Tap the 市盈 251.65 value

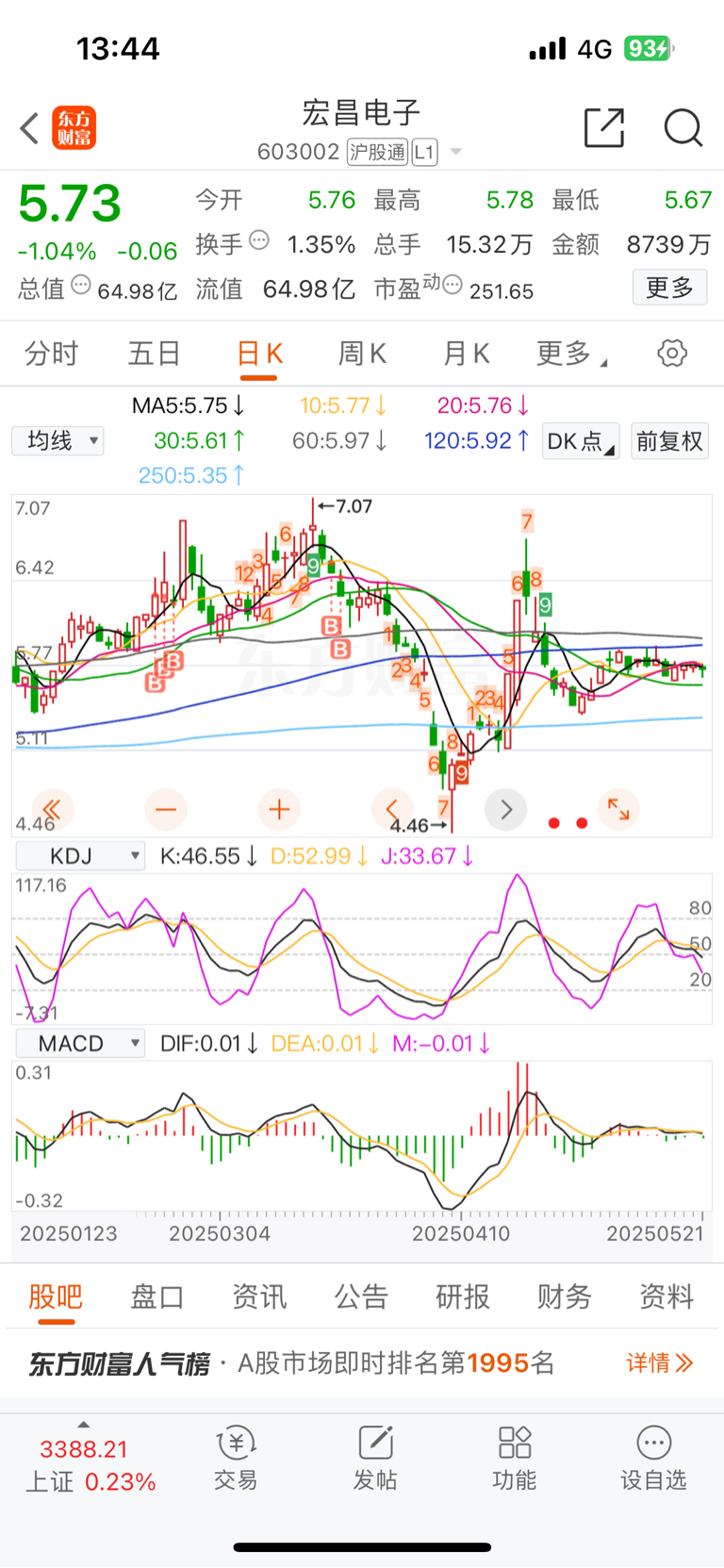pyautogui.click(x=502, y=290)
